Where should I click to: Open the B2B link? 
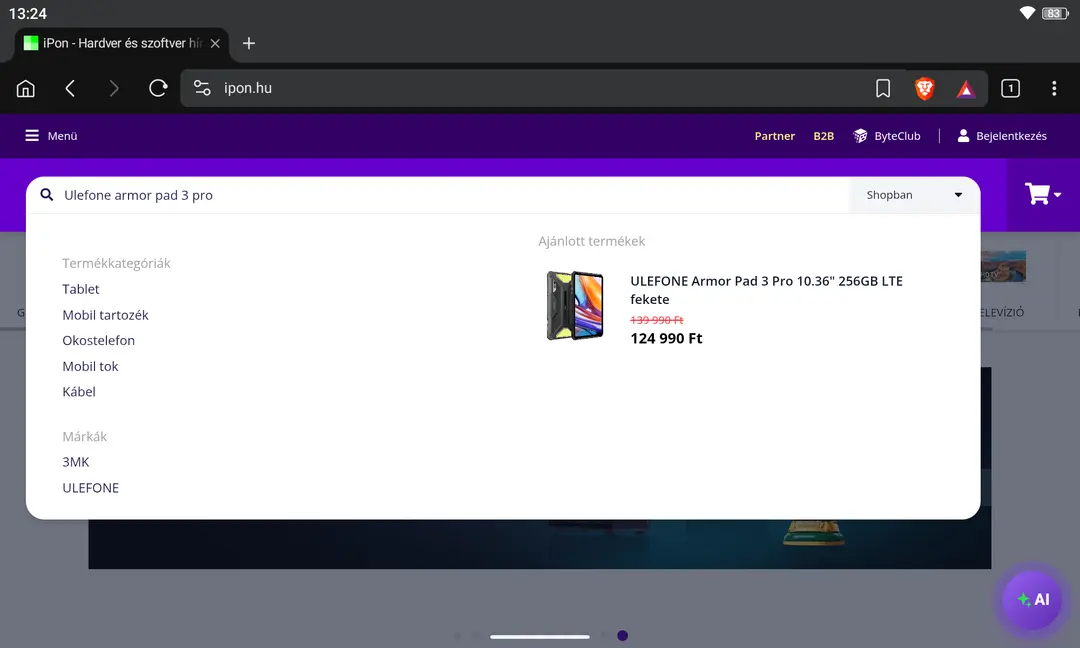824,136
